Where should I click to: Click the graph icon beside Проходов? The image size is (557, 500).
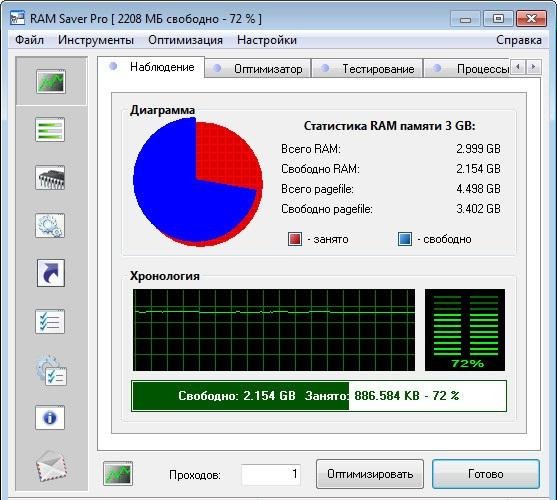tap(118, 473)
